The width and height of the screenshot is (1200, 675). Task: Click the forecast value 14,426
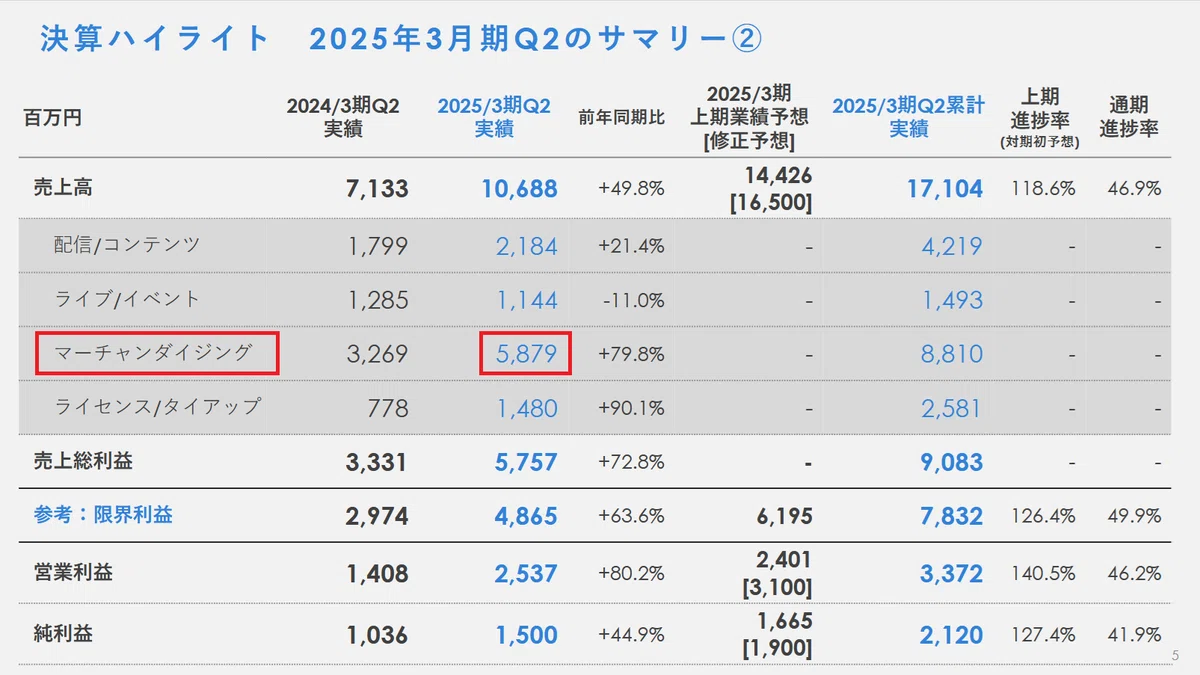tap(778, 175)
